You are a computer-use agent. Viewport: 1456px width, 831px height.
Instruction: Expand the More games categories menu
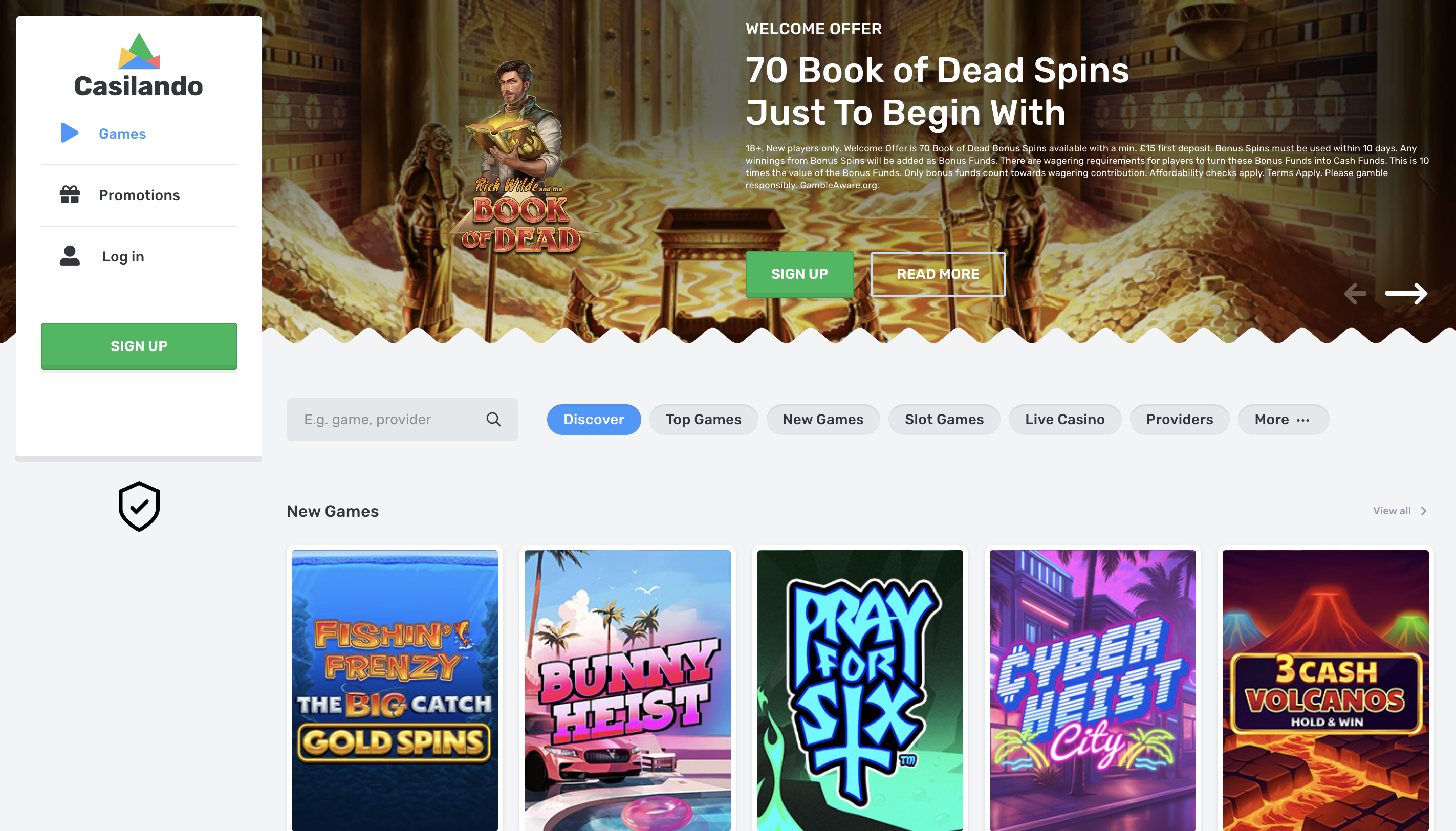point(1283,420)
